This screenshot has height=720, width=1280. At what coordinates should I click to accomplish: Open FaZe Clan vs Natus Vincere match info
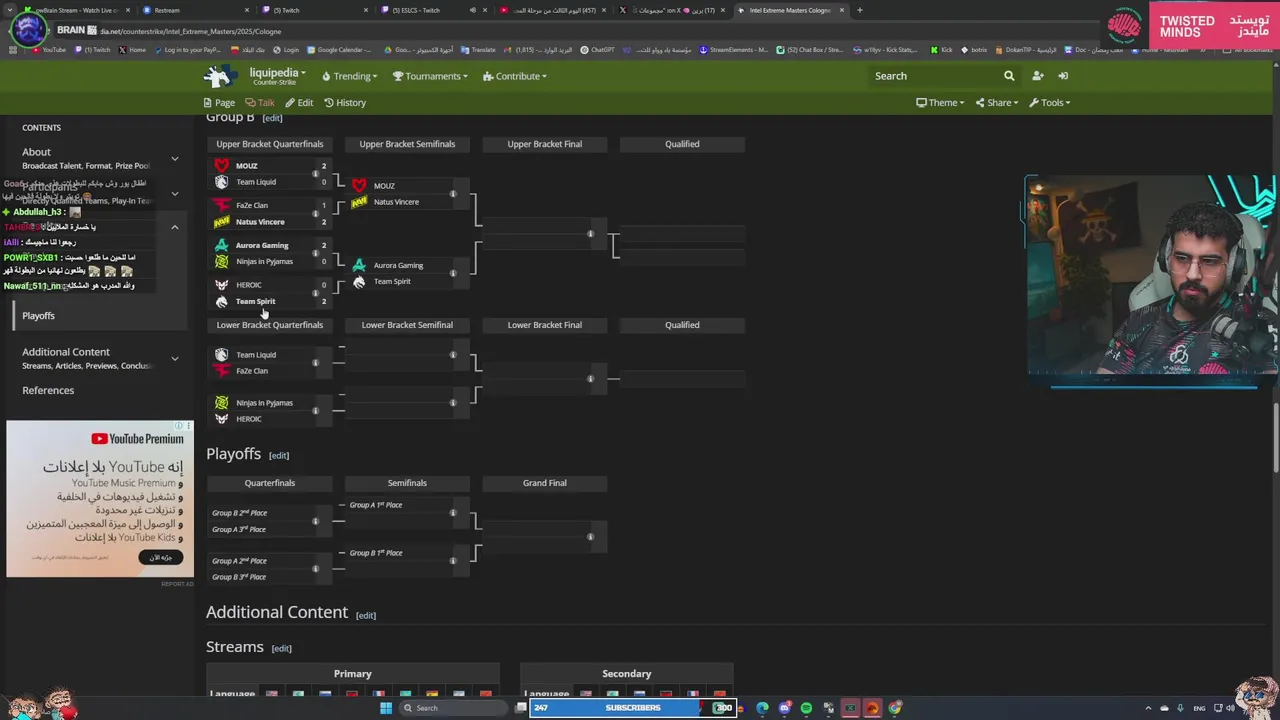[315, 213]
